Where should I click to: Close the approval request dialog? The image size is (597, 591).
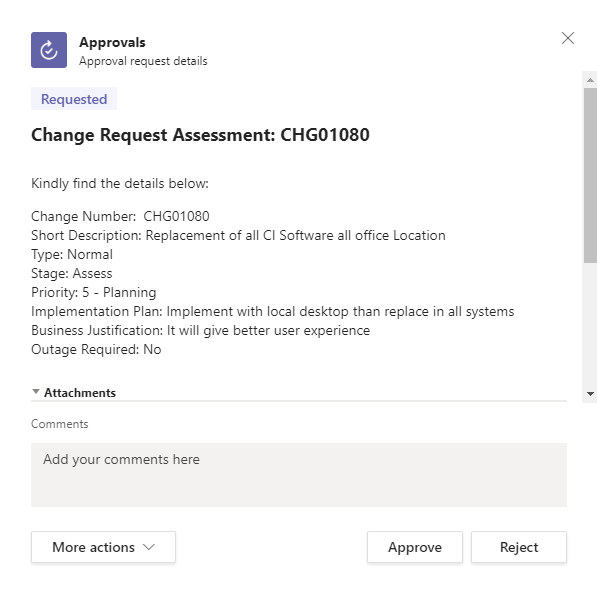point(568,38)
